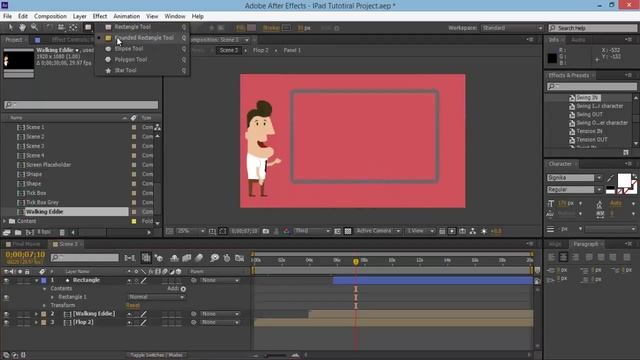The width and height of the screenshot is (640, 360).
Task: Click new folder icon in Project panel
Action: click(x=18, y=232)
